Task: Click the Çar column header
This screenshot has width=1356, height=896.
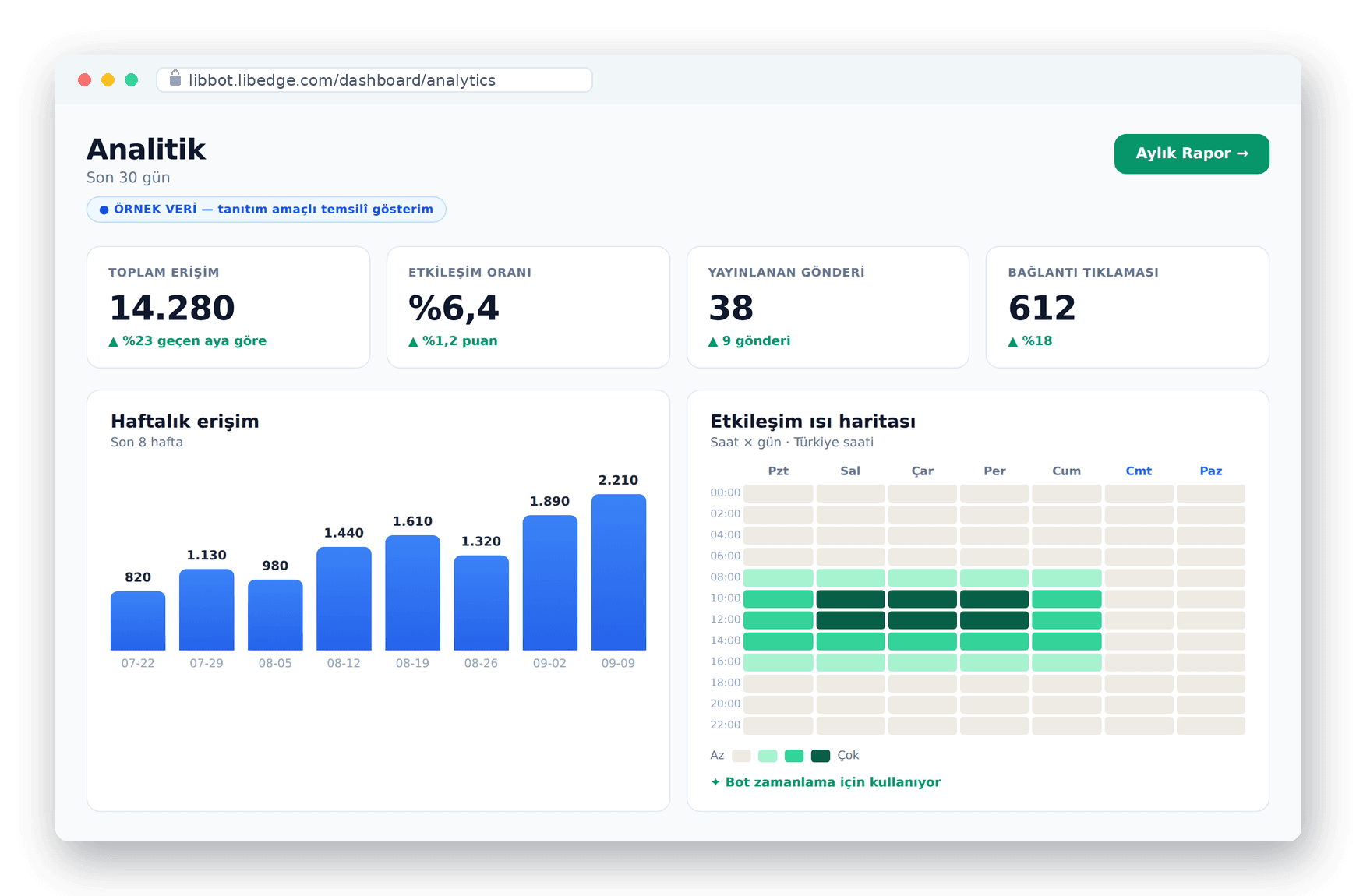Action: [922, 471]
